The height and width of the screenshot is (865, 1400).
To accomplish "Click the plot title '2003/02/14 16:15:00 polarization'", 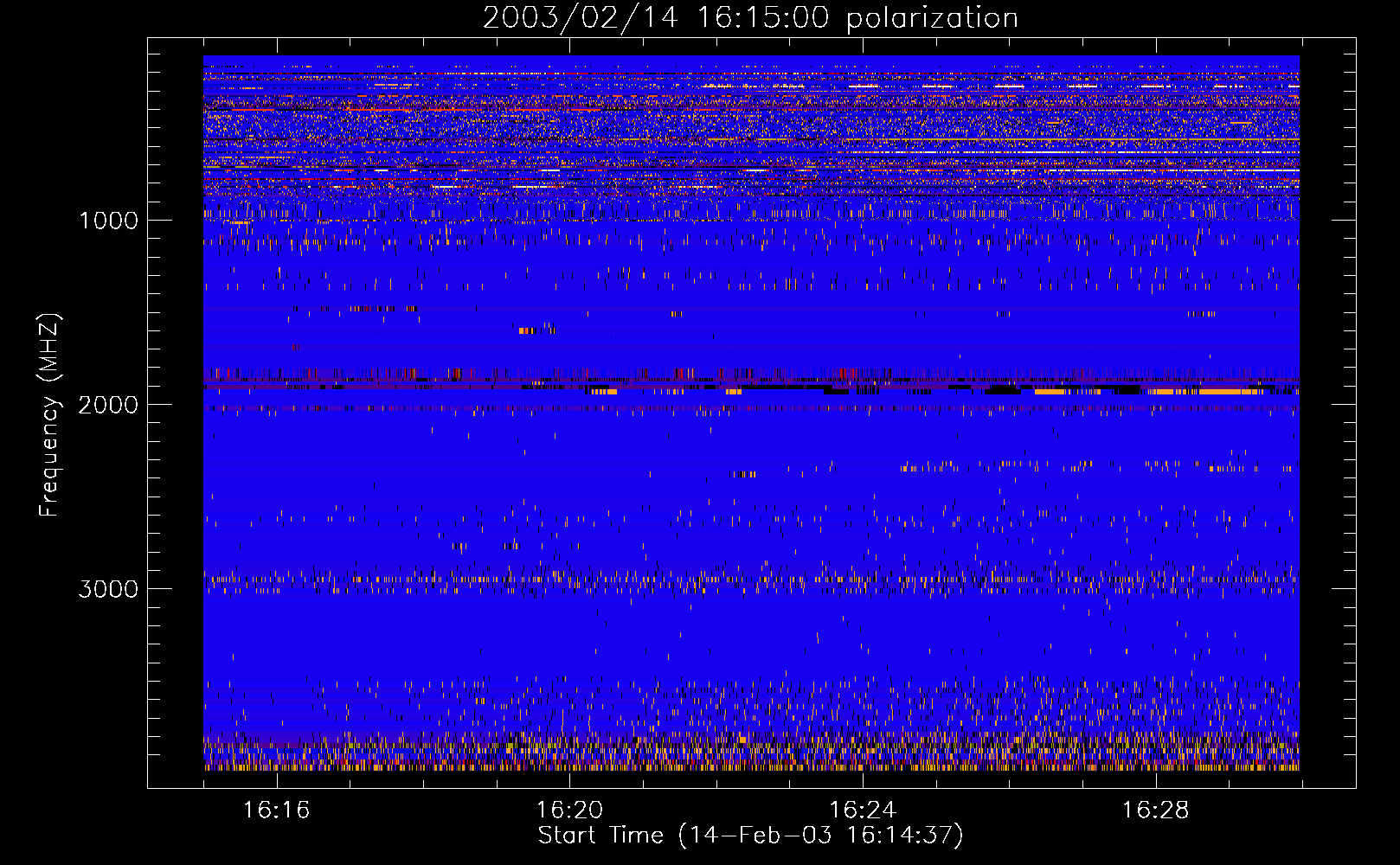I will point(750,18).
